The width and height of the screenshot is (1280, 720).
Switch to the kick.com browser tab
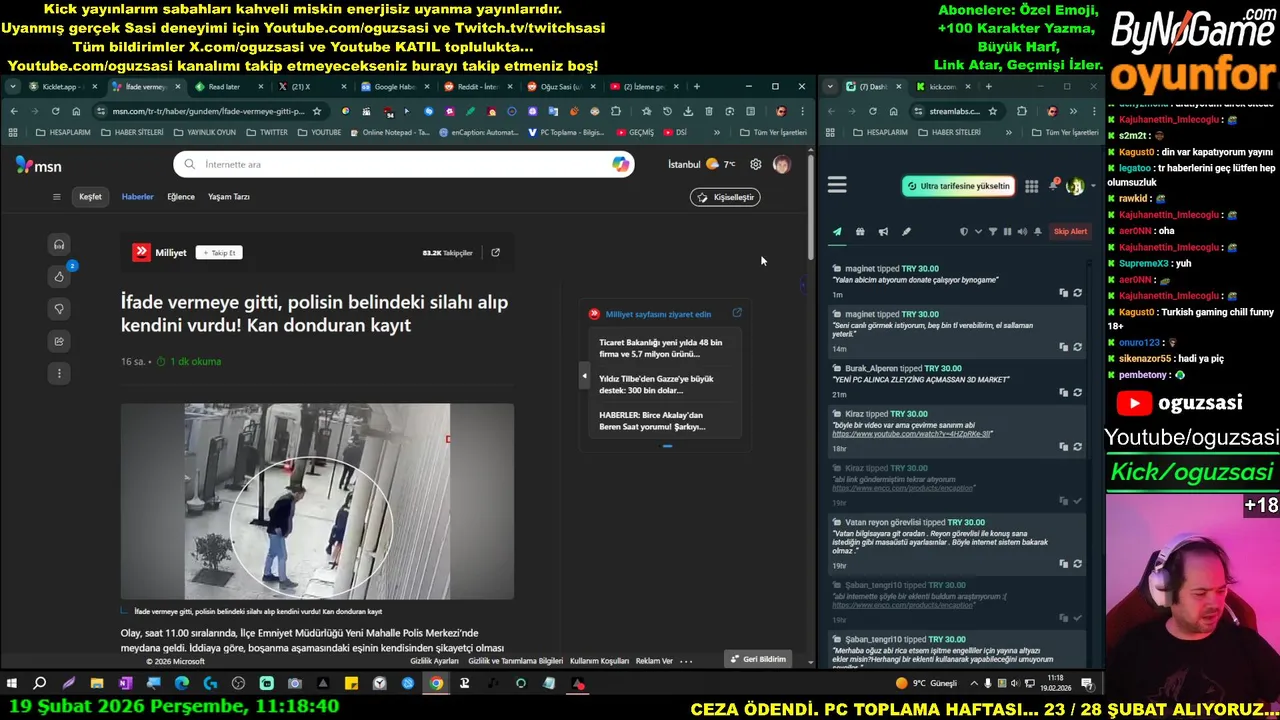(942, 87)
